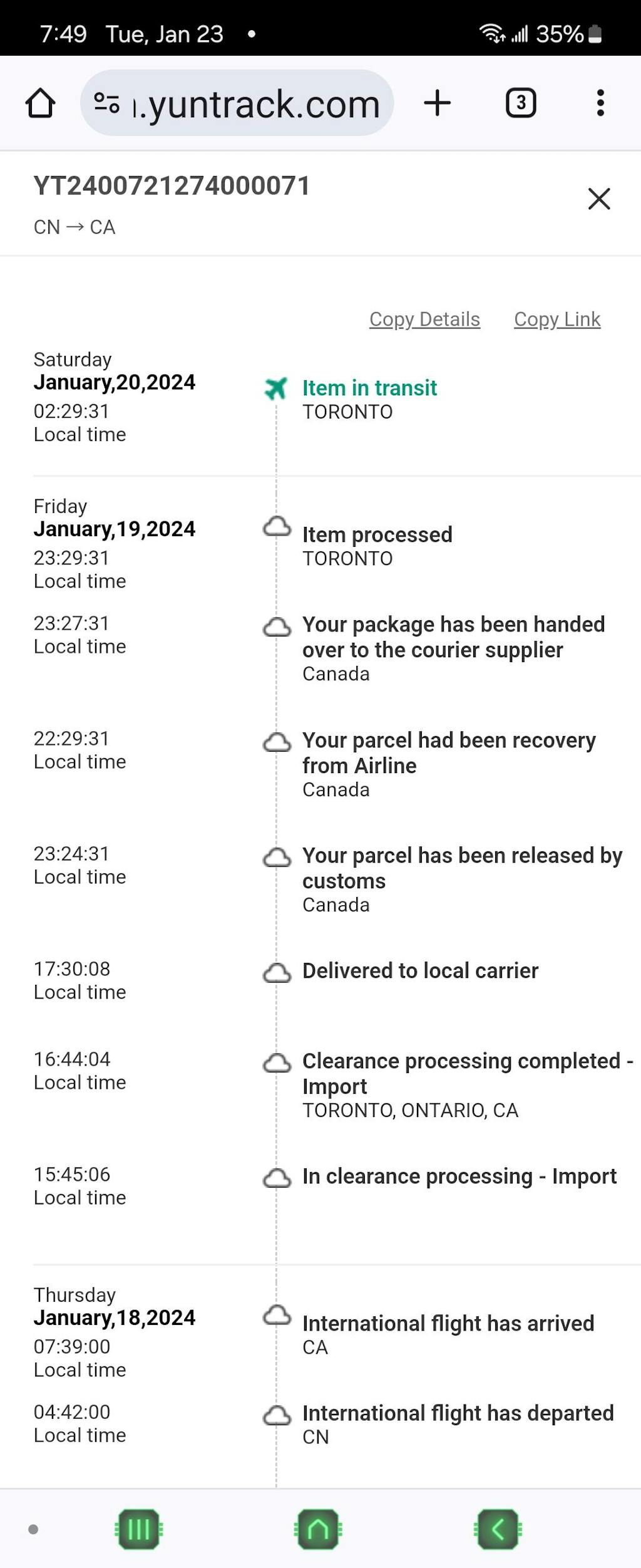Viewport: 641px width, 1568px height.
Task: Tap the browser home icon
Action: point(40,103)
